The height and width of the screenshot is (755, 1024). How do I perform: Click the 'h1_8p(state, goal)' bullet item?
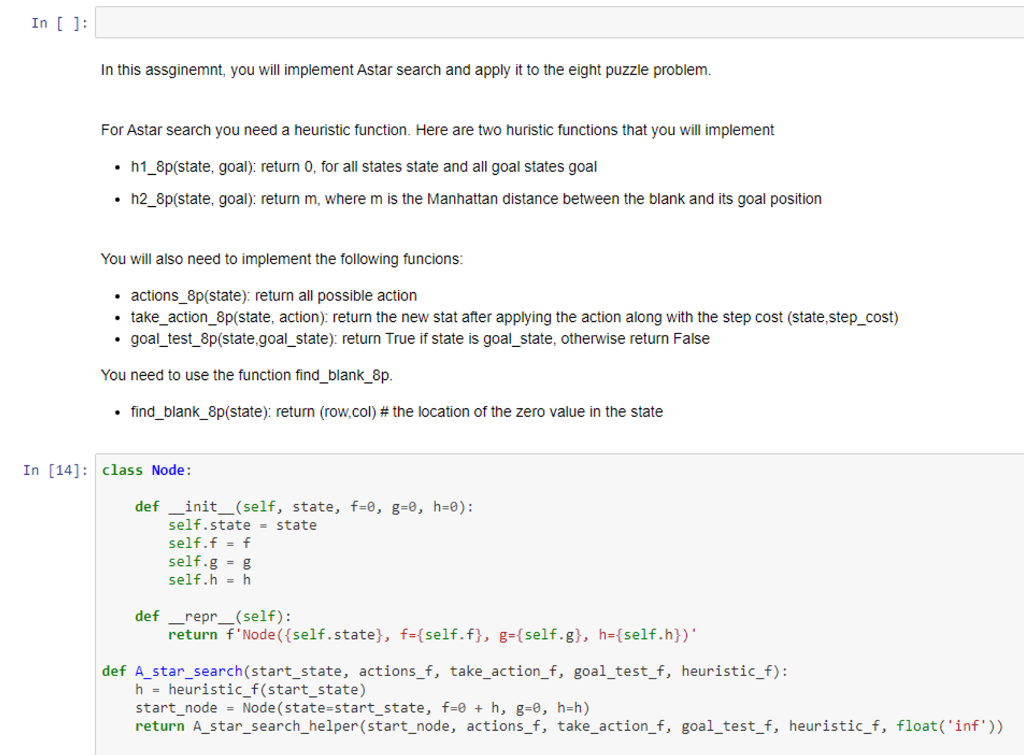[x=364, y=167]
